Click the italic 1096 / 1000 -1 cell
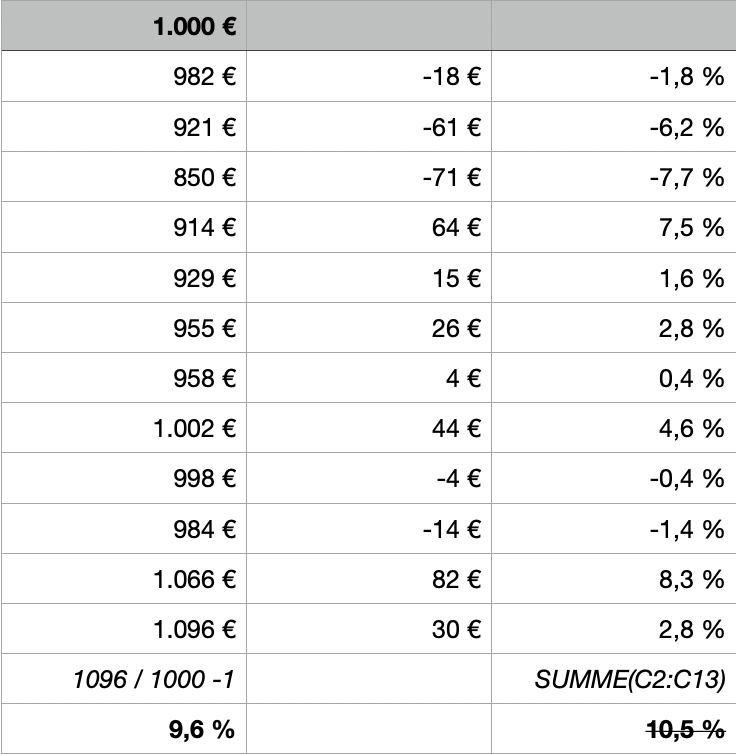The height and width of the screenshot is (754, 736). pyautogui.click(x=154, y=680)
